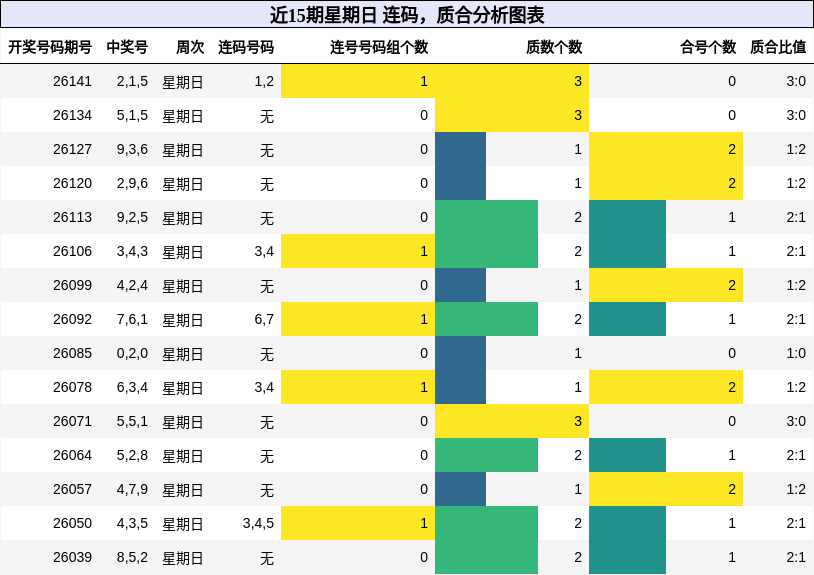This screenshot has width=814, height=575.
Task: Click yellow group count 1 in row 26092
Action: pos(424,319)
